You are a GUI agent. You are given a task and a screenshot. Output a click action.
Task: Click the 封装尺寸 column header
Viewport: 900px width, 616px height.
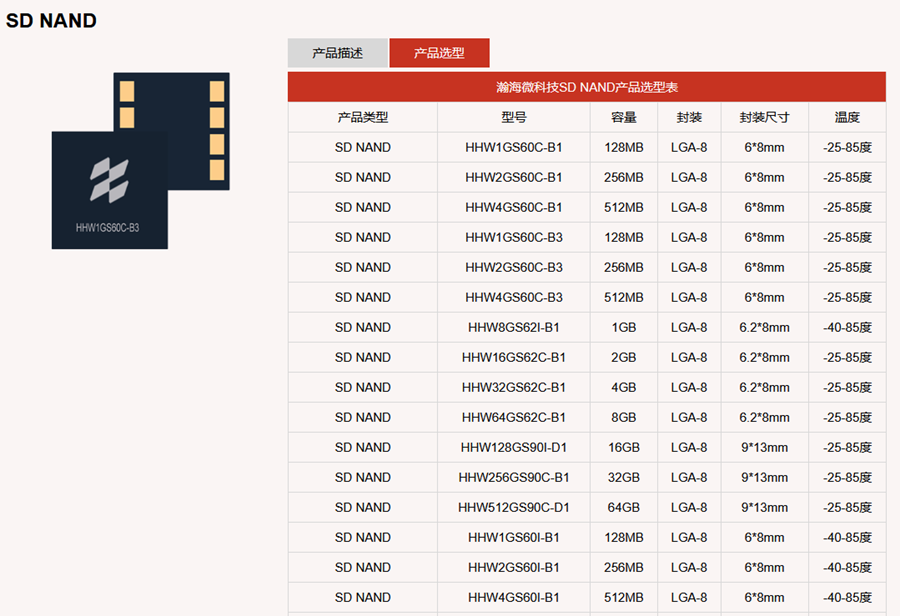(x=764, y=117)
